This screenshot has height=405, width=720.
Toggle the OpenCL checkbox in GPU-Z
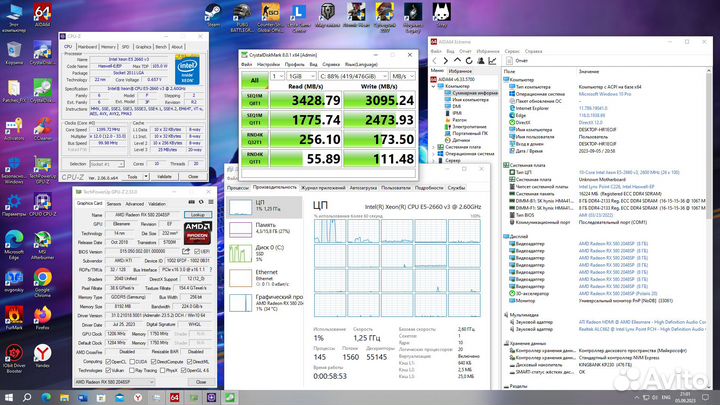(108, 362)
